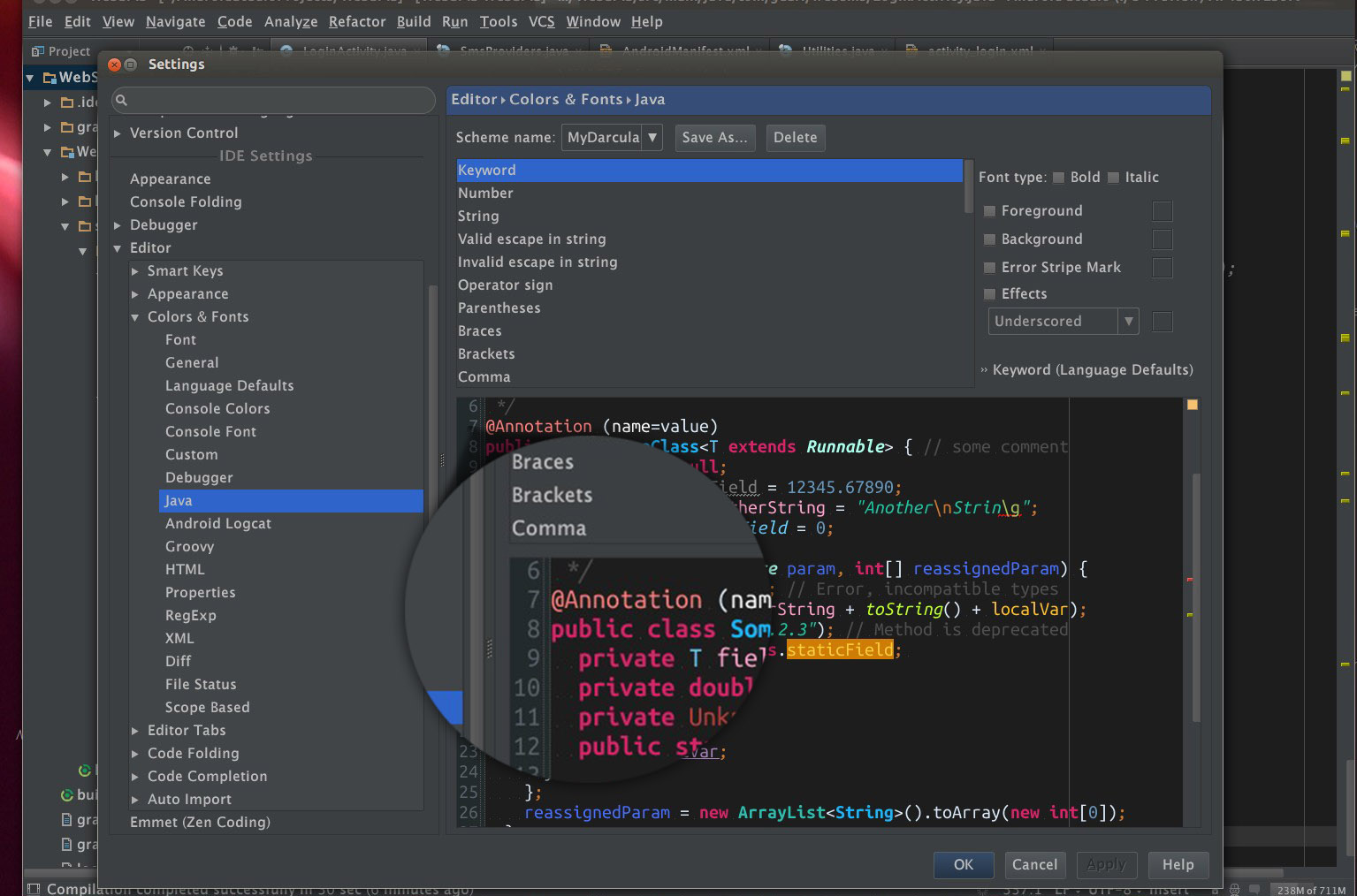Click the Foreground color swatch

(1163, 211)
